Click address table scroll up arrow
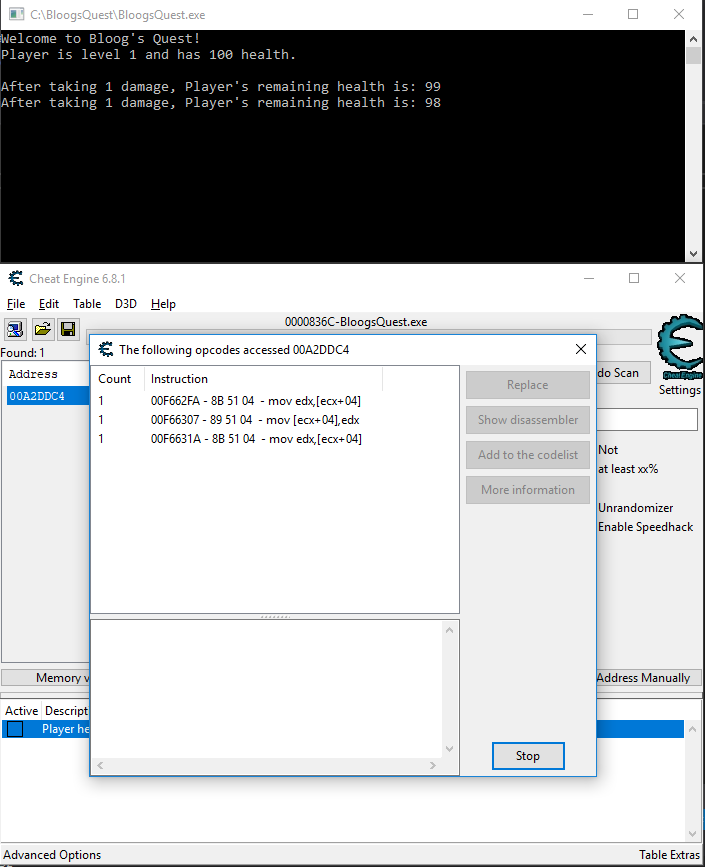 692,729
